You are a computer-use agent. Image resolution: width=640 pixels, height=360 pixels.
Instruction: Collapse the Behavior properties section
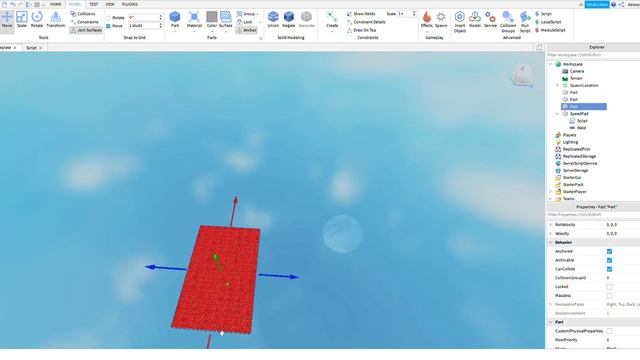(x=551, y=242)
